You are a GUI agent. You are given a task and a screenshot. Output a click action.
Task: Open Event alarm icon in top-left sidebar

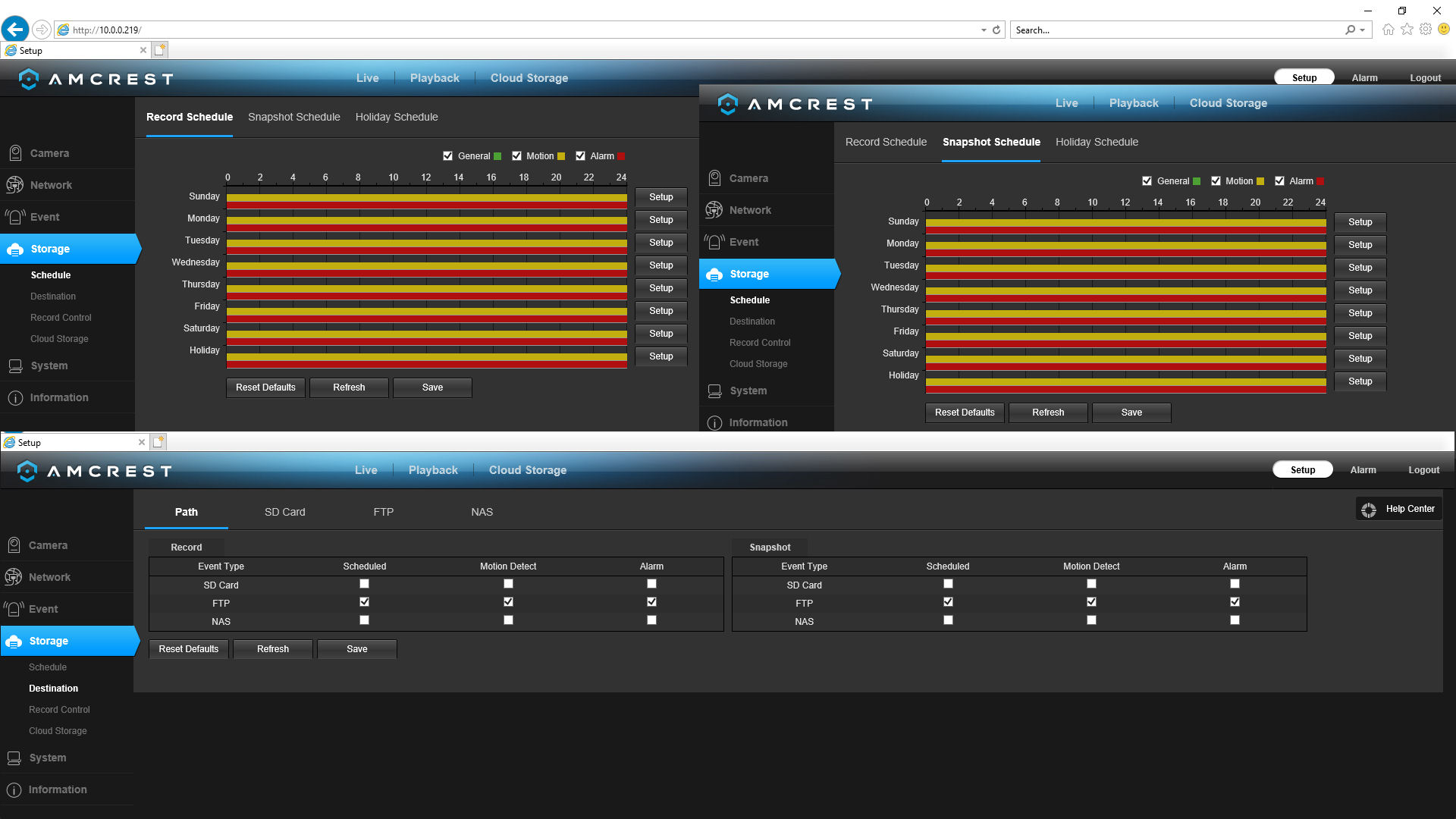click(15, 217)
